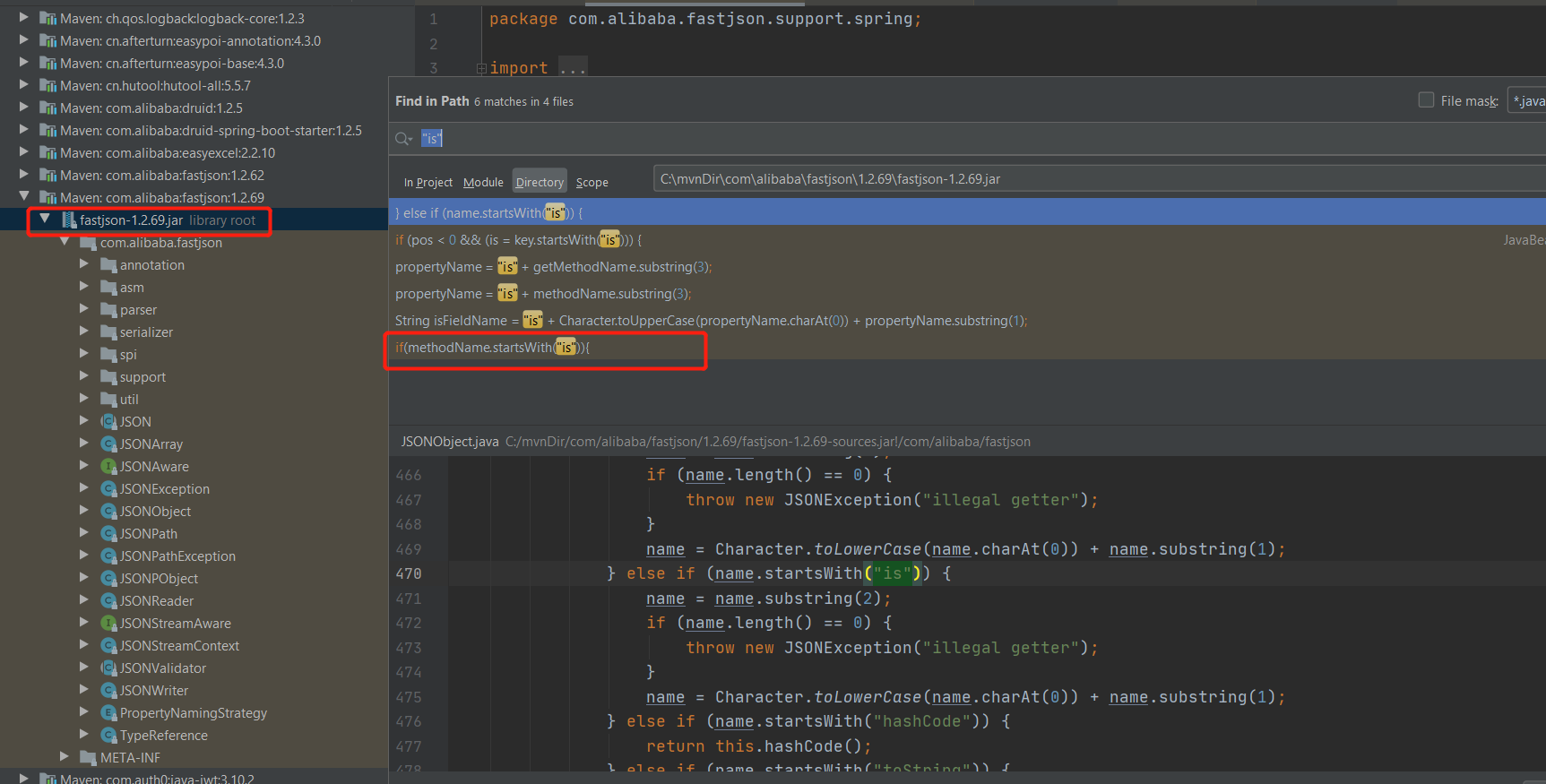Click the TypeReference class icon
Viewport: 1546px width, 784px height.
(108, 735)
